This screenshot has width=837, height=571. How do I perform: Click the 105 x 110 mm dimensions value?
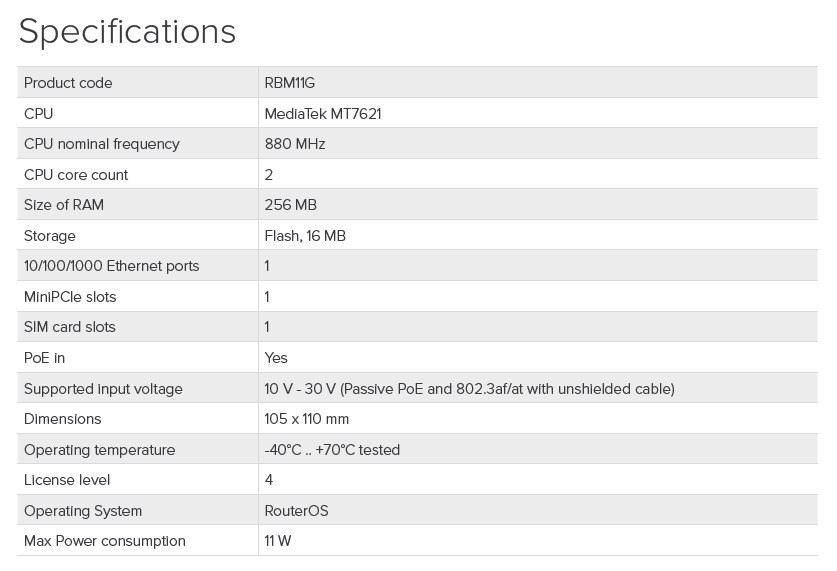point(307,419)
